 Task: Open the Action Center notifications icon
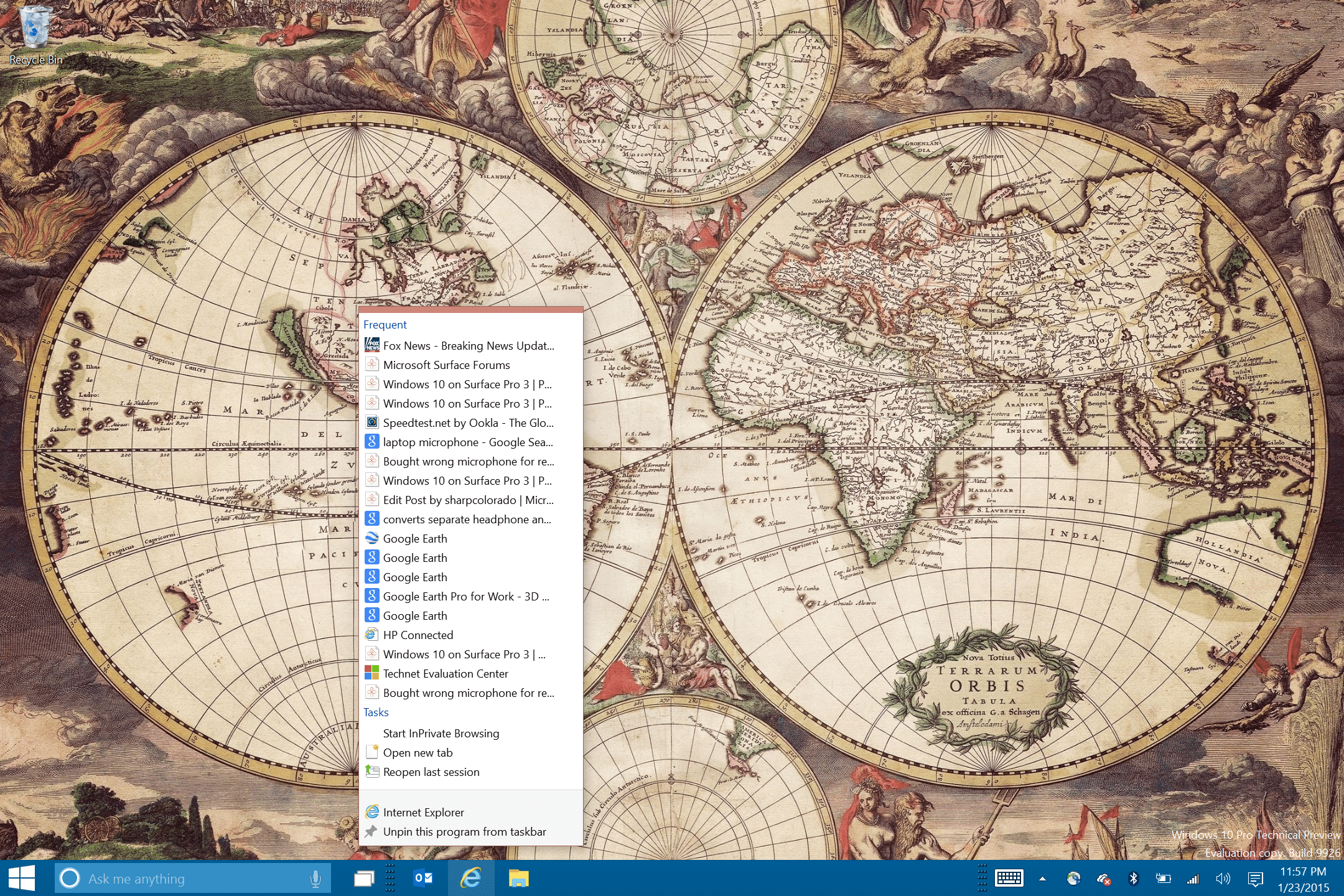1255,879
